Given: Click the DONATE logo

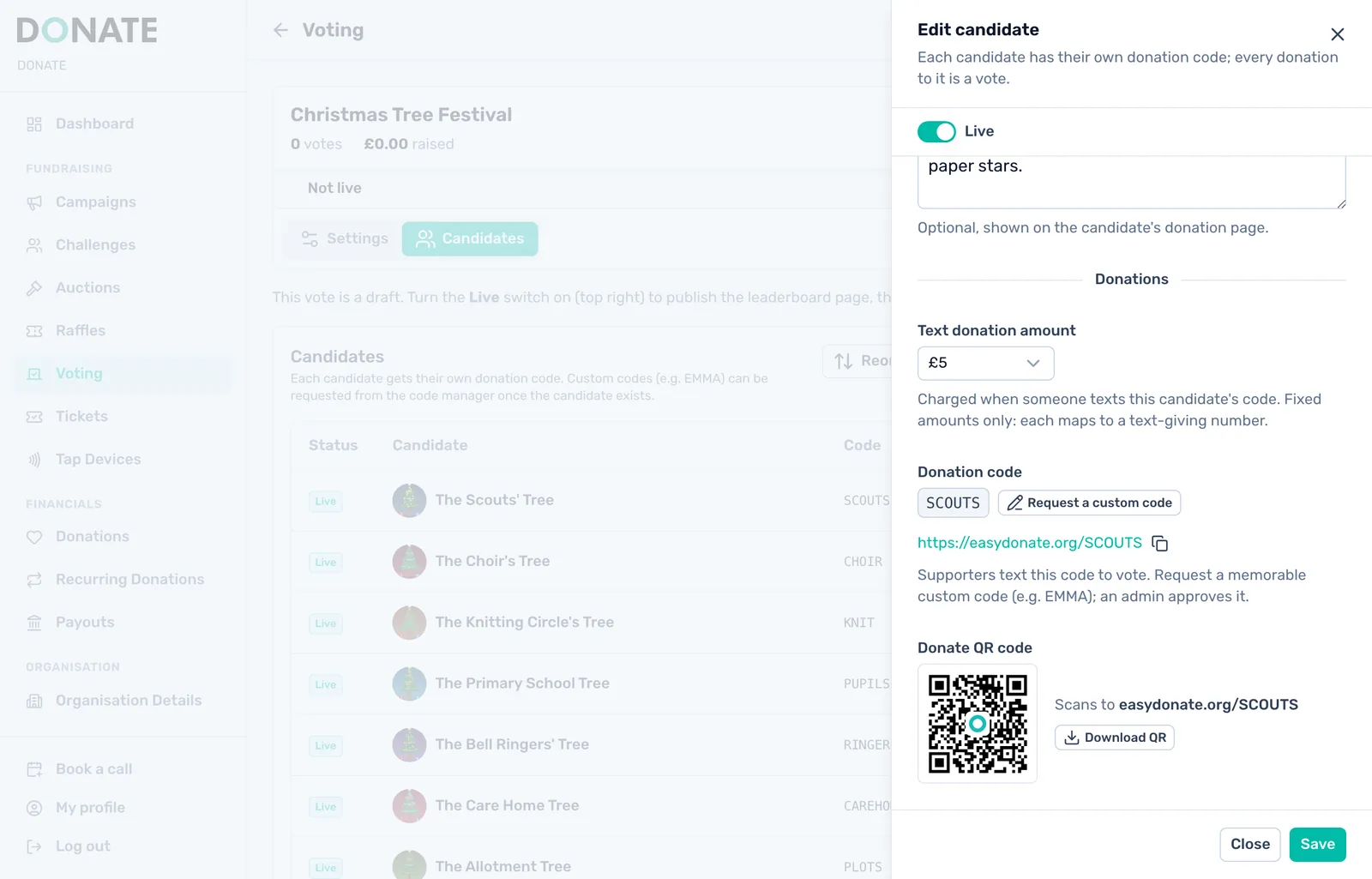Looking at the screenshot, I should (x=87, y=31).
